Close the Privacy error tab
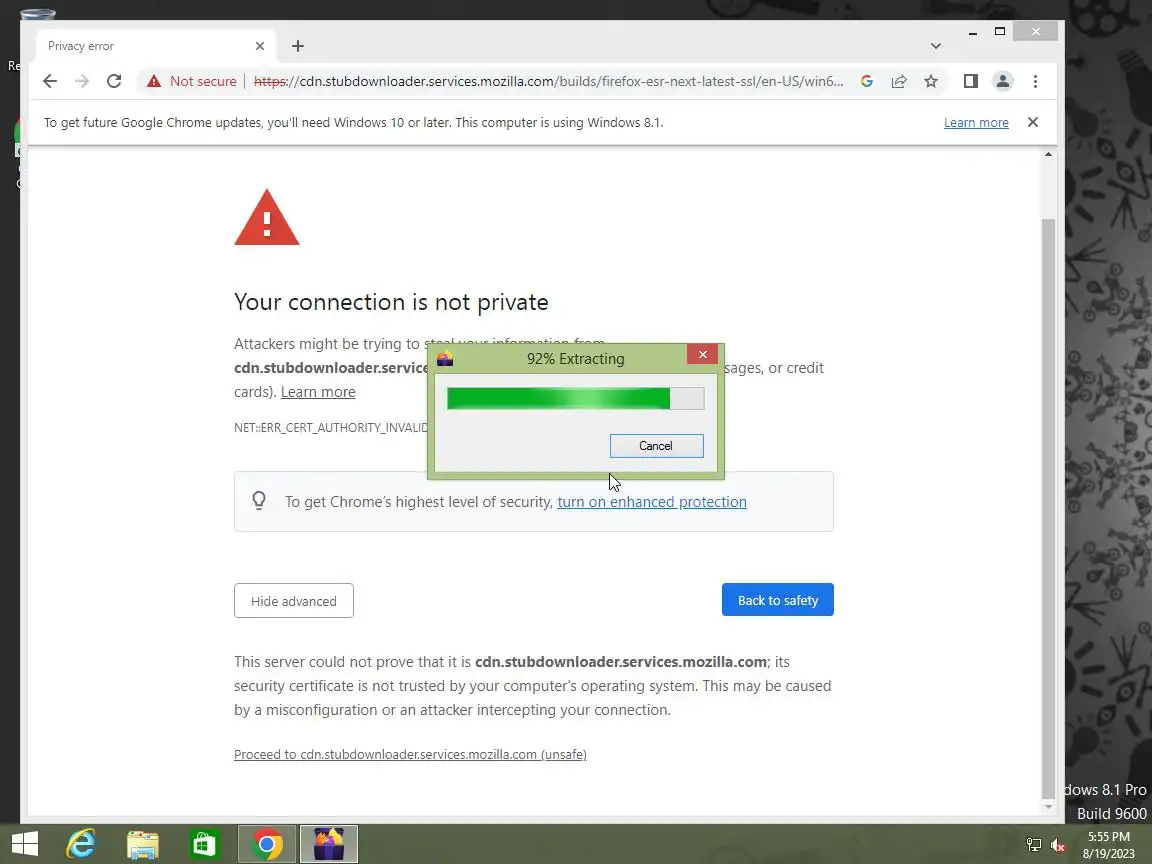This screenshot has height=864, width=1152. click(259, 46)
